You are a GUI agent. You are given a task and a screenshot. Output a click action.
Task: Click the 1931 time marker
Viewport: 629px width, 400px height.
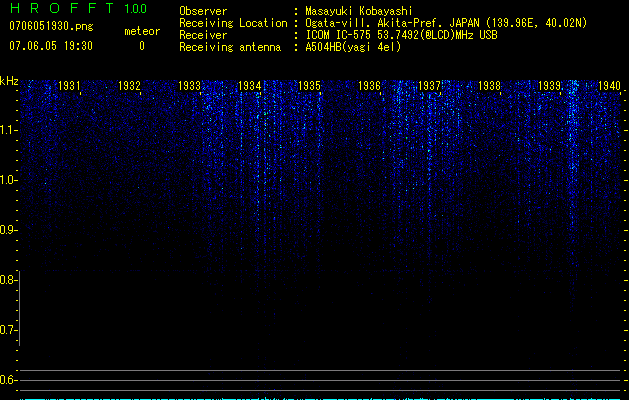click(x=69, y=85)
